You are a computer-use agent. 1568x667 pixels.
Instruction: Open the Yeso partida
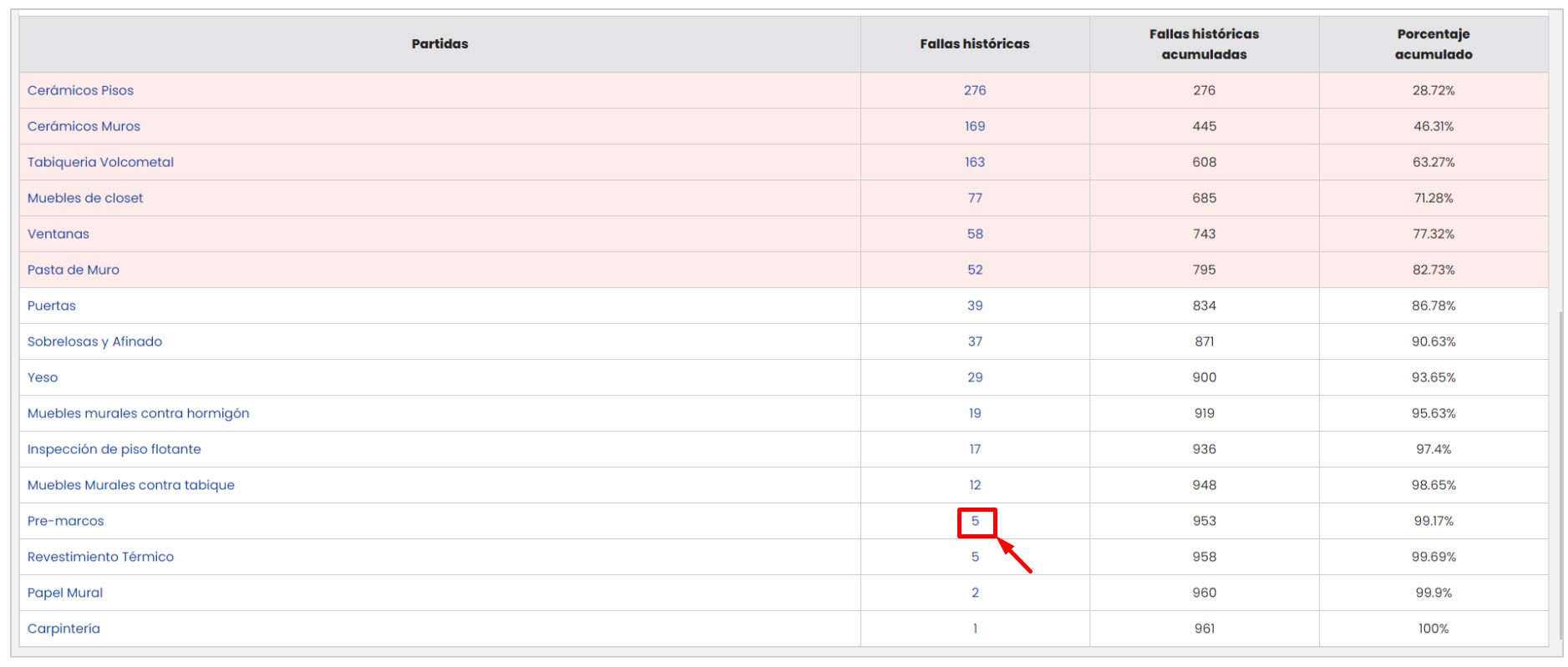pos(43,377)
